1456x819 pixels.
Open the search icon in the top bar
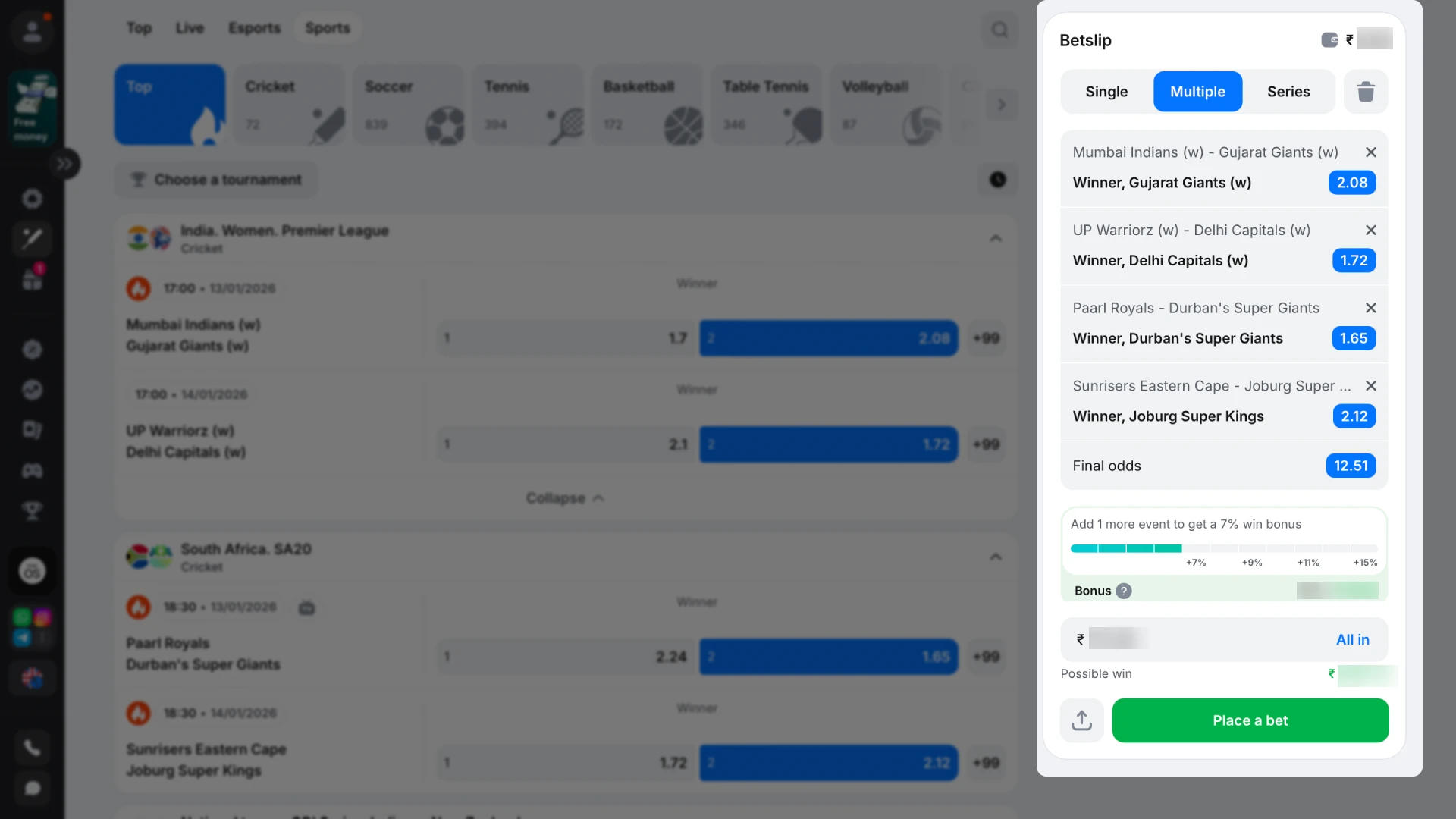(x=999, y=30)
